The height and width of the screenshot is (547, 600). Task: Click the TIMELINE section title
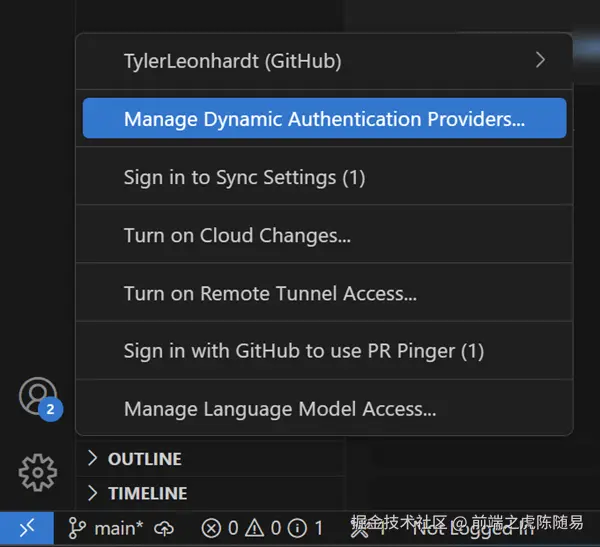148,493
